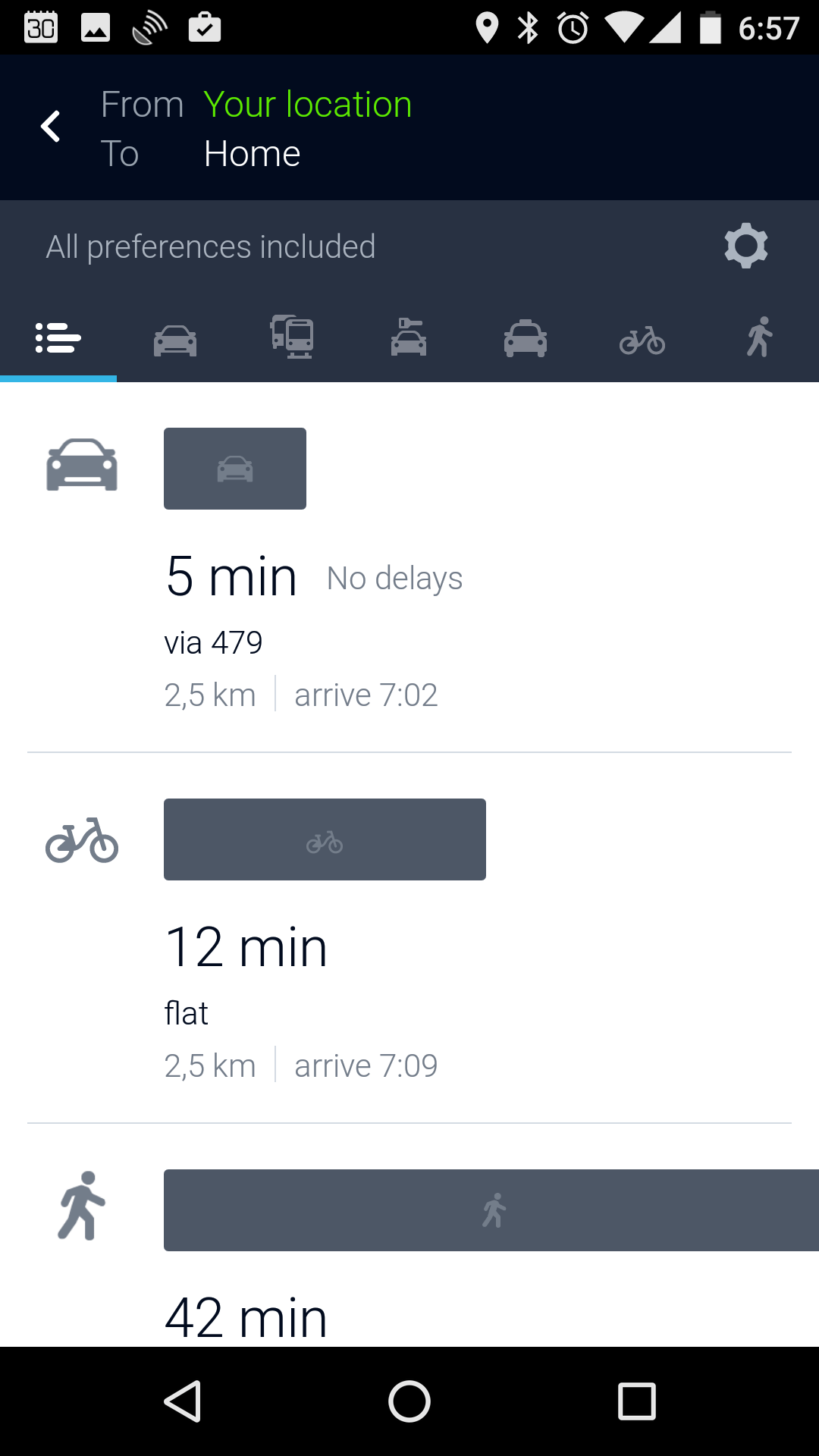Tap the bicycle route duration bar
Viewport: 819px width, 1456px height.
pyautogui.click(x=325, y=839)
